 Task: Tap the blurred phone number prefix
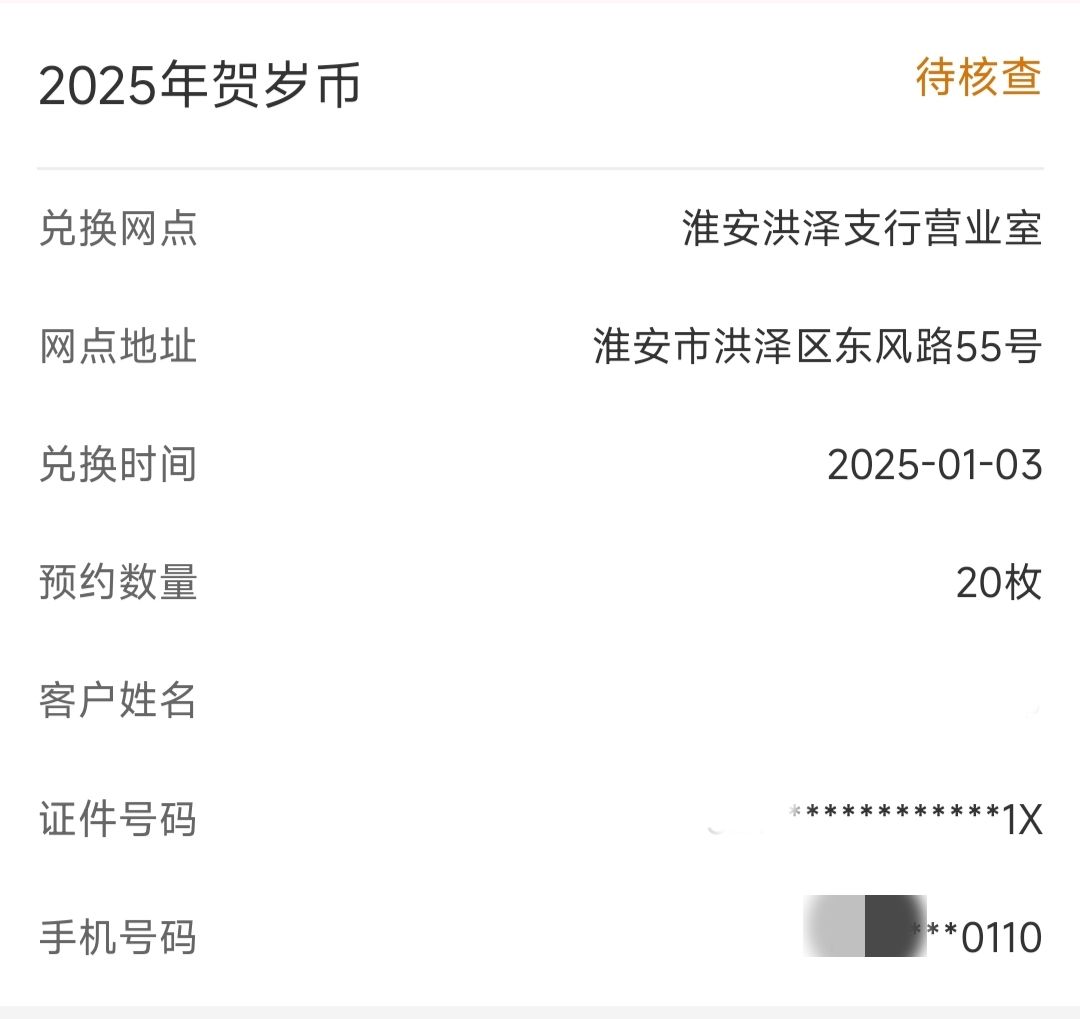click(865, 926)
